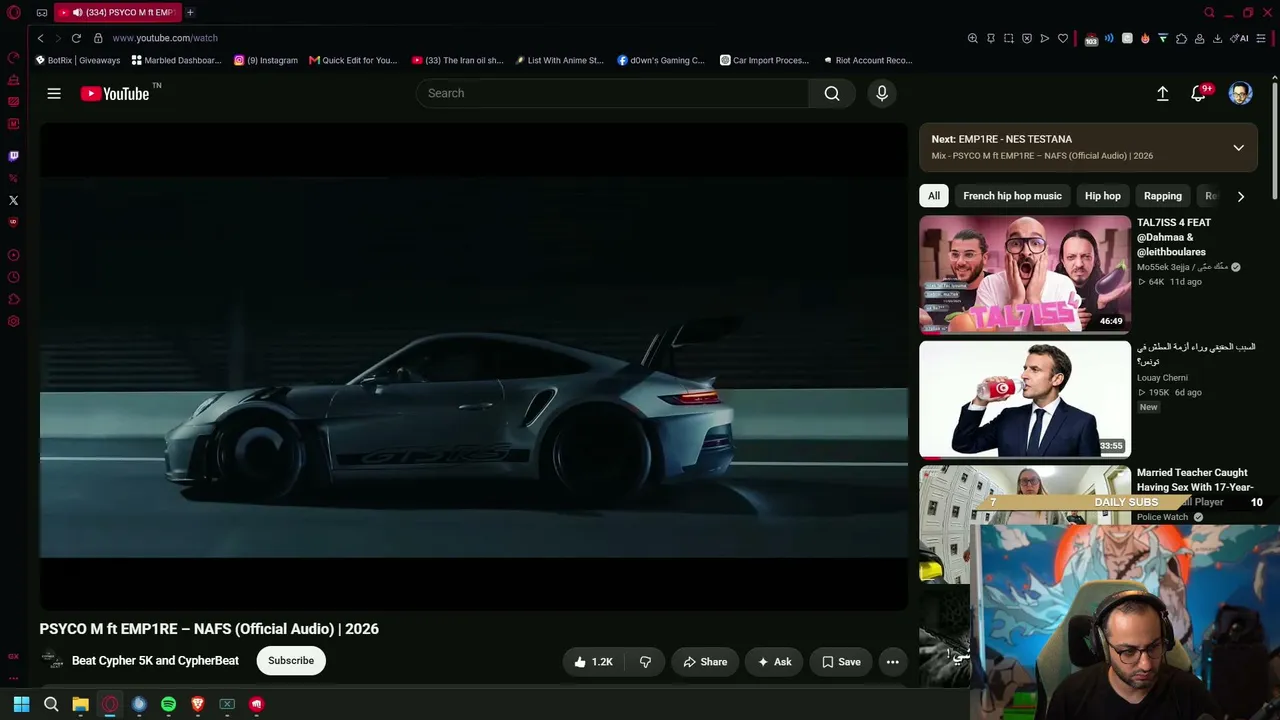Viewport: 1280px width, 720px height.
Task: Open YouTube notifications bell
Action: click(x=1198, y=93)
